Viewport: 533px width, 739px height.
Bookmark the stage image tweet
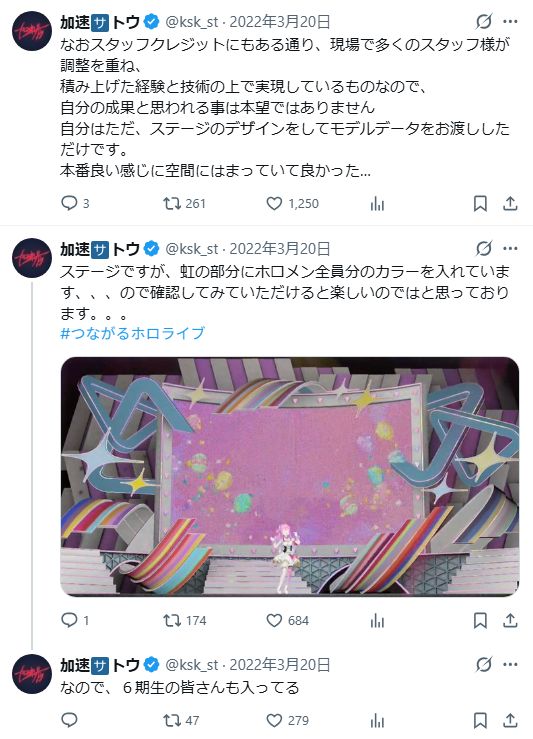coord(480,620)
